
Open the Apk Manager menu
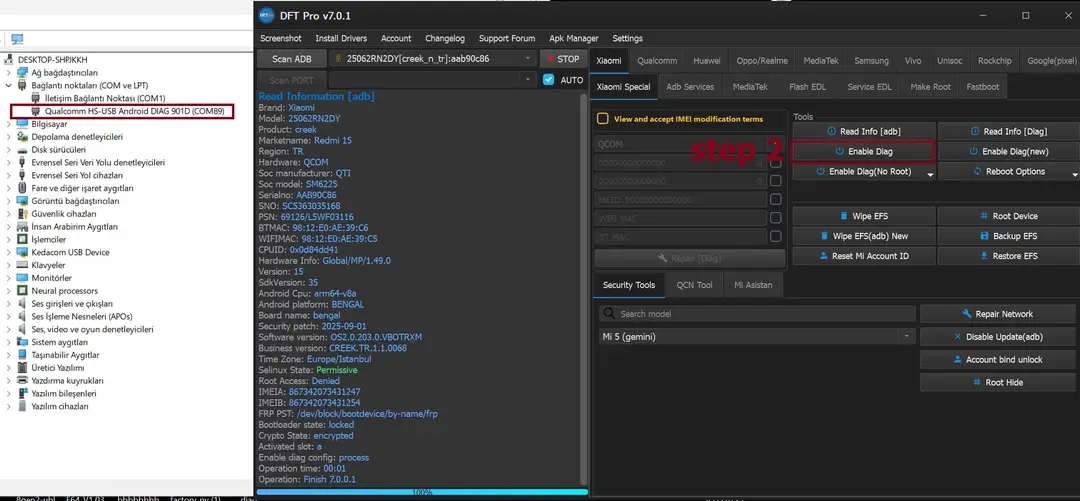(574, 39)
